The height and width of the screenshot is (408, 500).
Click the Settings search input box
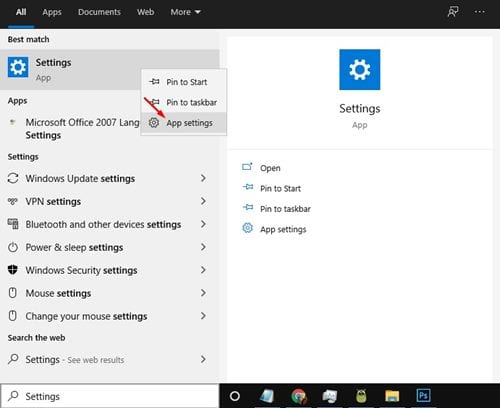tap(110, 396)
